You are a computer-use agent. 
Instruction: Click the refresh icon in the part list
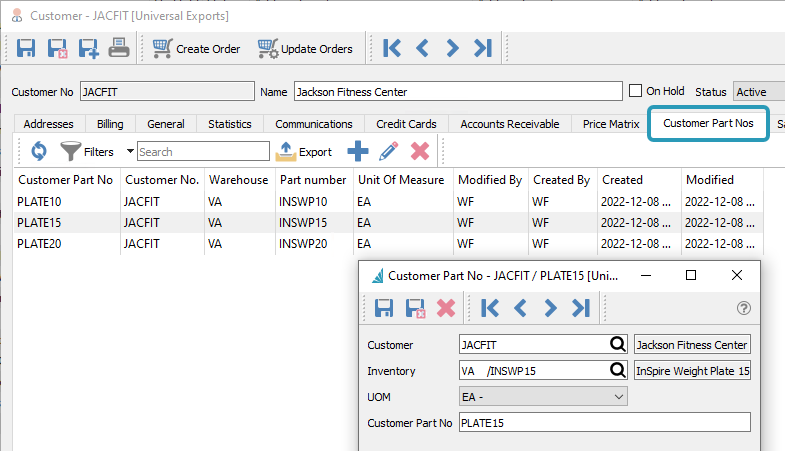tap(38, 151)
